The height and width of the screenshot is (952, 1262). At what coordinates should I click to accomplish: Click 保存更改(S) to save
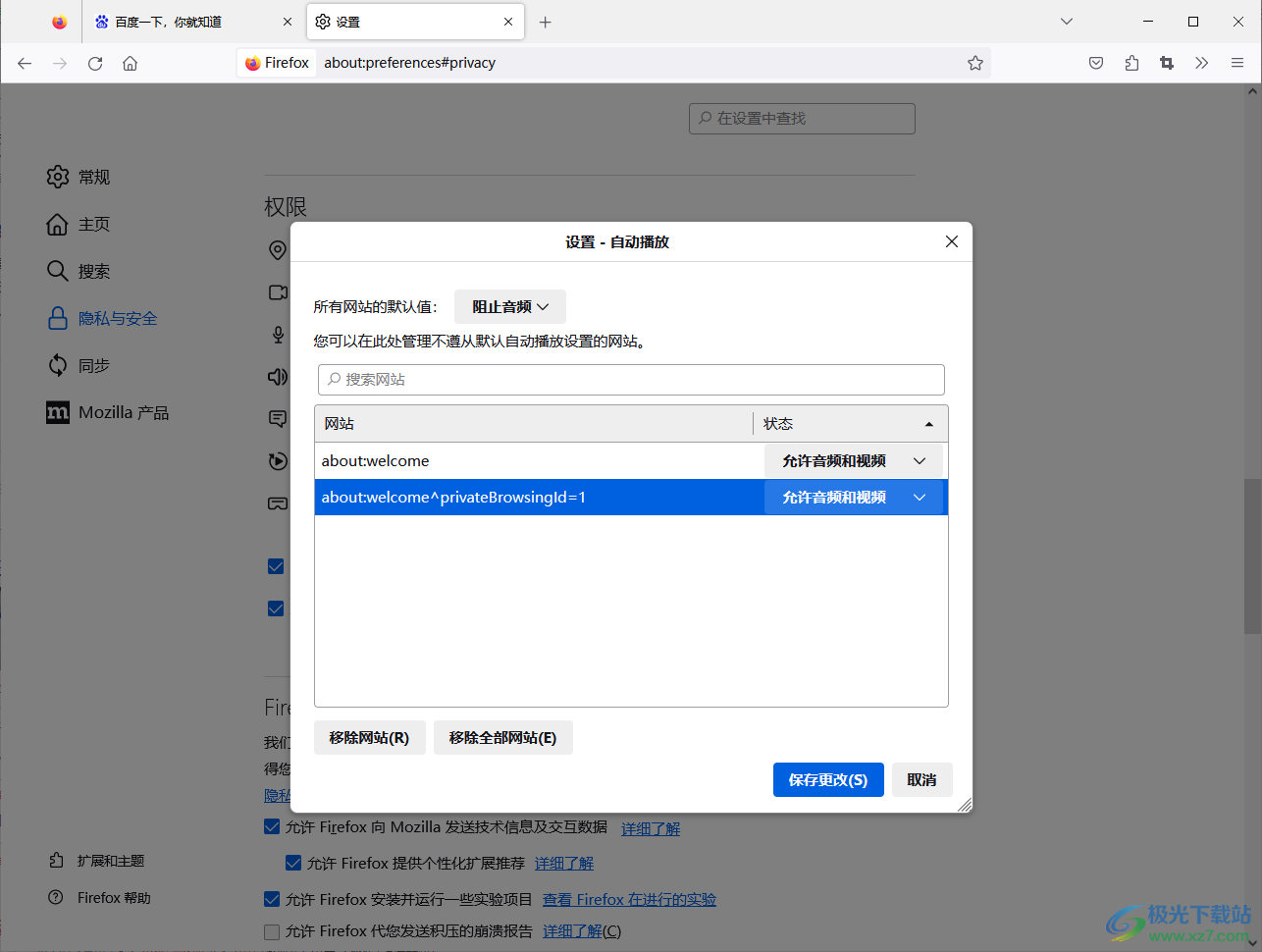[828, 780]
